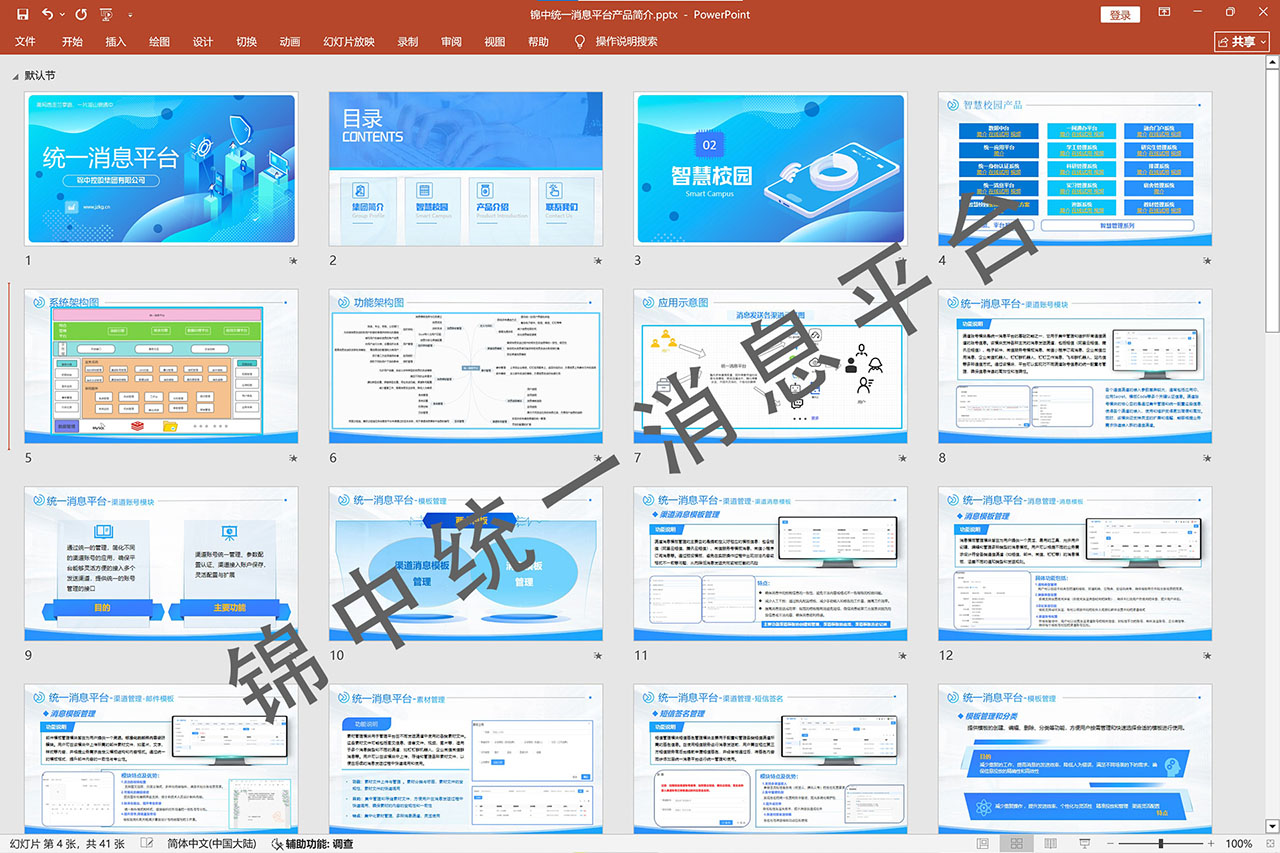Click the animation star under slide 11

(x=902, y=655)
